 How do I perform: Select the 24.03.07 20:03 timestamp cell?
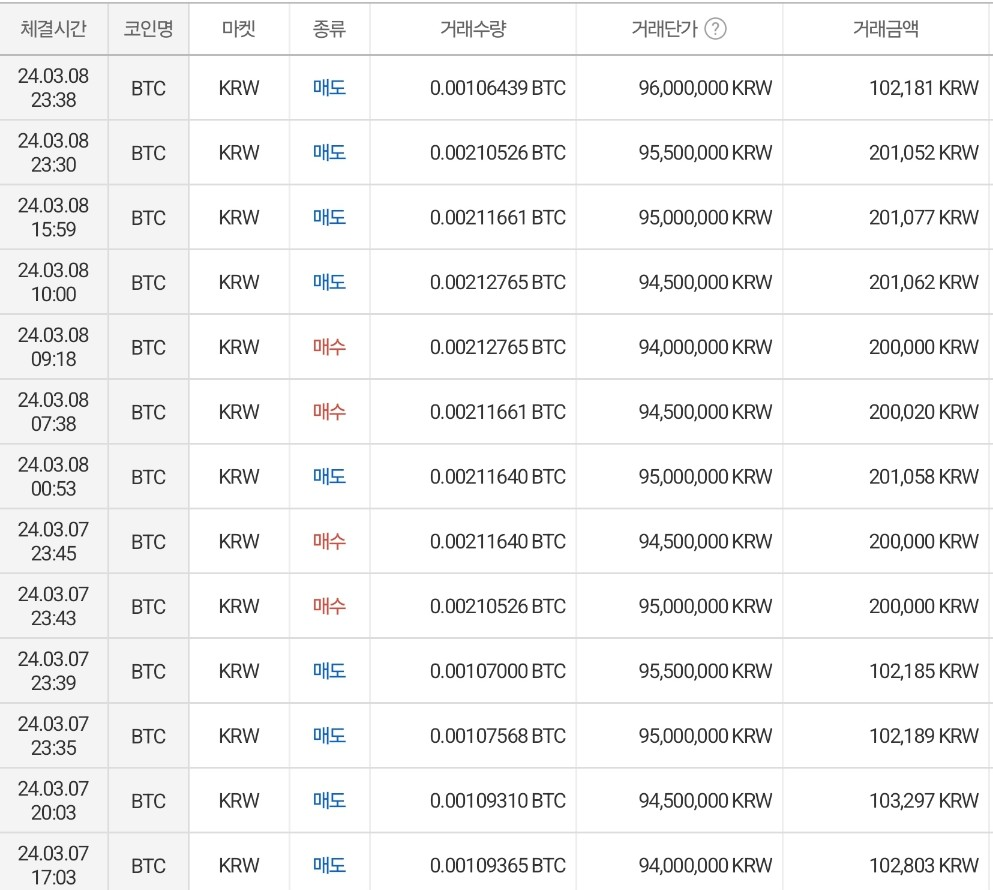(53, 801)
